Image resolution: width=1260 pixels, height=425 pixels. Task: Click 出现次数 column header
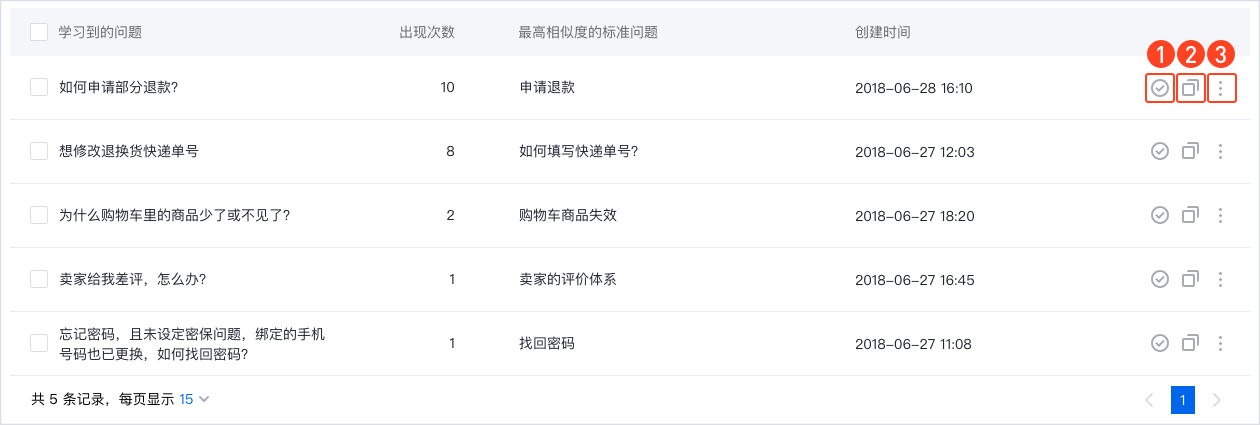pos(427,32)
